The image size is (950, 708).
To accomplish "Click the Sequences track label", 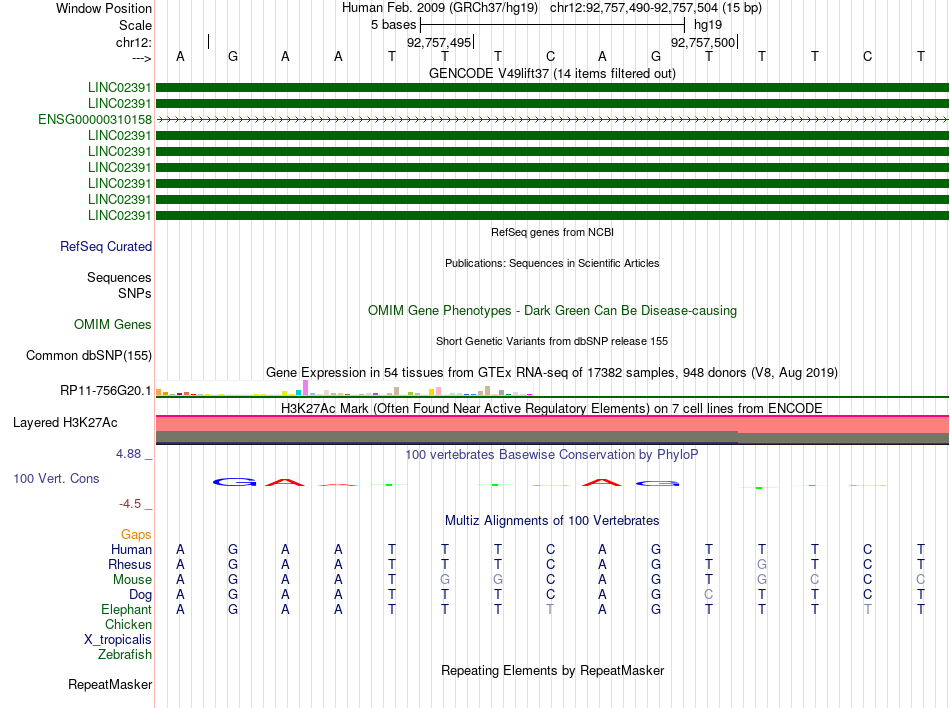I will point(119,277).
